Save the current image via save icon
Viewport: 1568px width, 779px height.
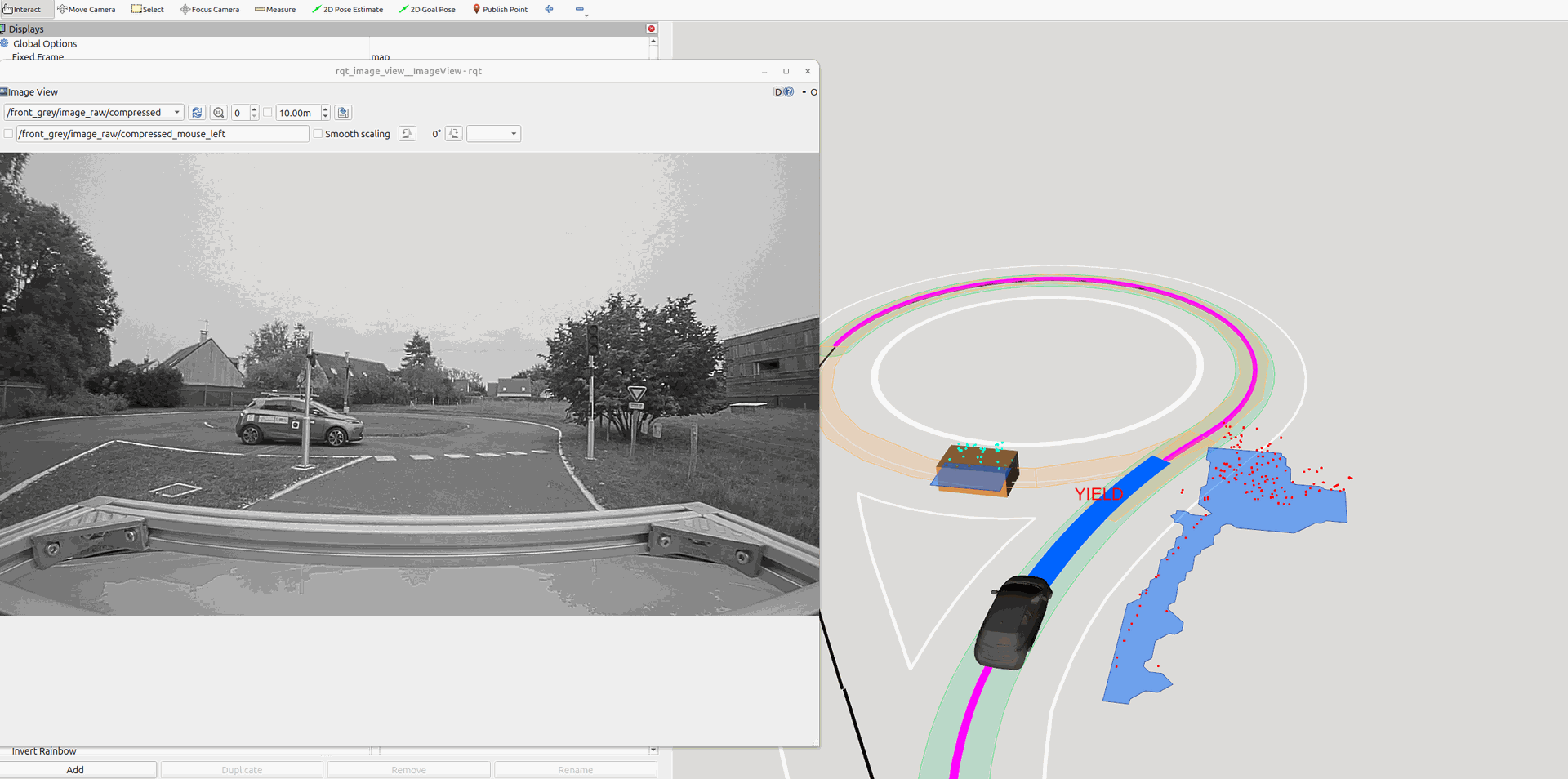[343, 113]
